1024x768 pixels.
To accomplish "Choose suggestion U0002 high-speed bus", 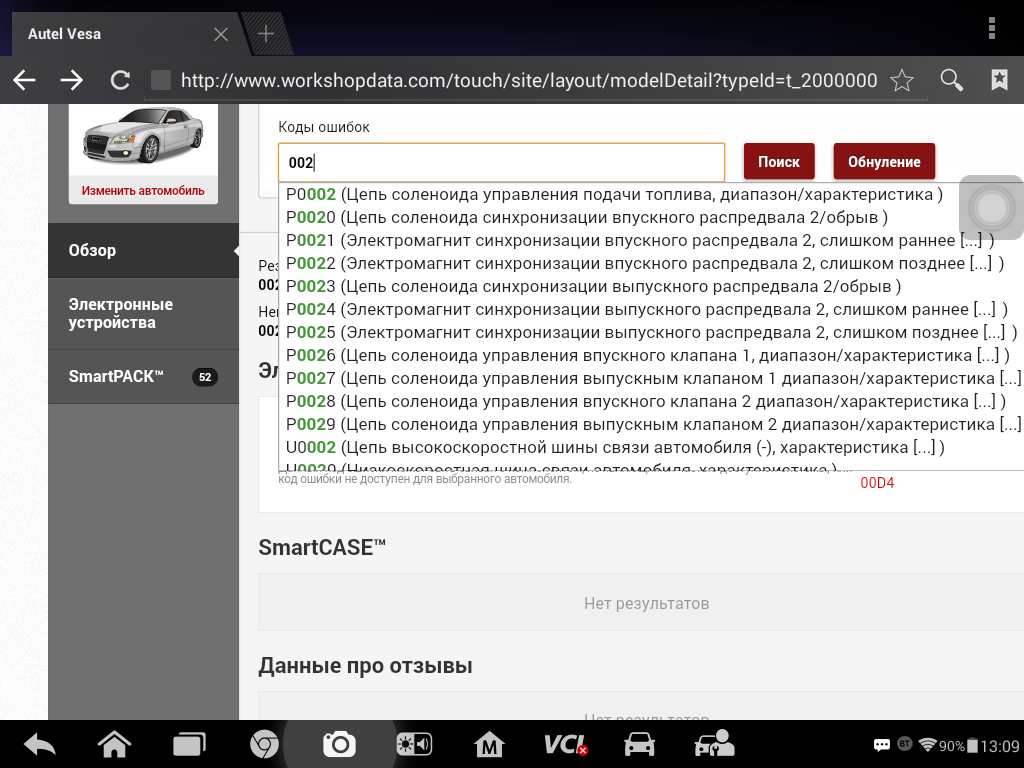I will pos(615,447).
